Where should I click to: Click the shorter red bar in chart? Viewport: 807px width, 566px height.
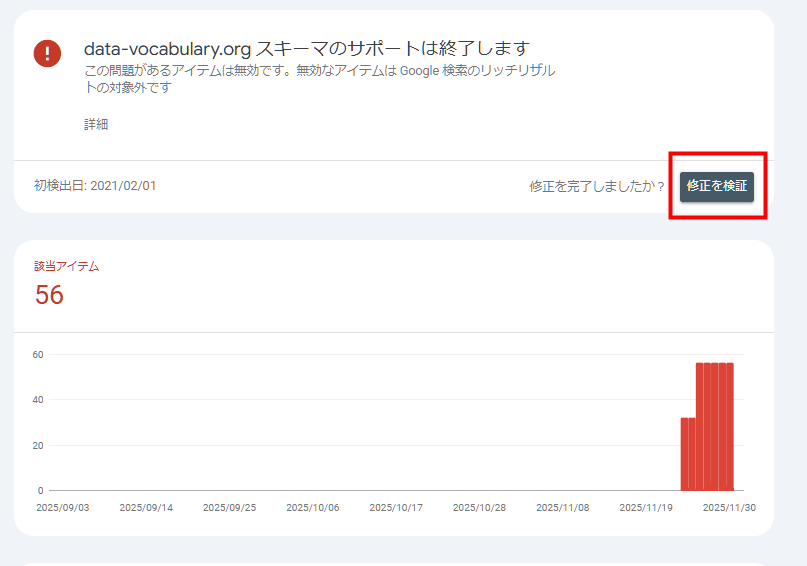(x=687, y=454)
